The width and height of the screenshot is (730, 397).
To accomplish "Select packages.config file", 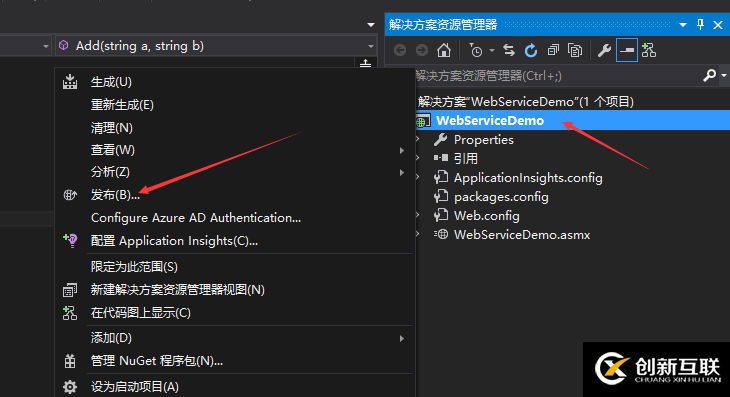I will tap(501, 197).
